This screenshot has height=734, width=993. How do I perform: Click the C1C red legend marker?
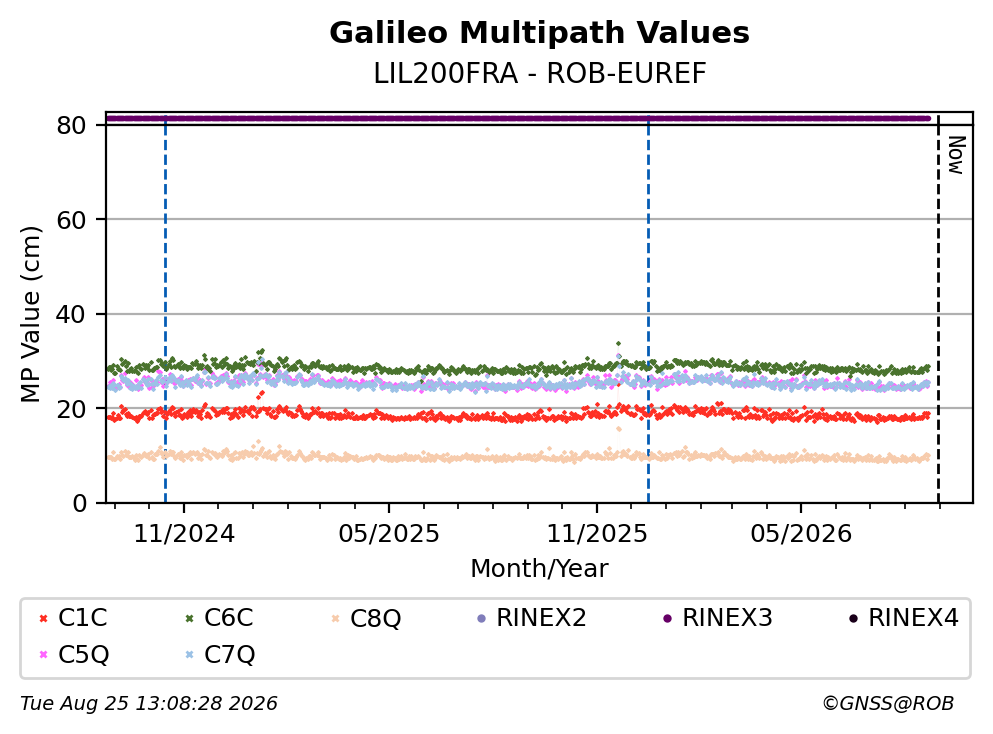pyautogui.click(x=43, y=618)
